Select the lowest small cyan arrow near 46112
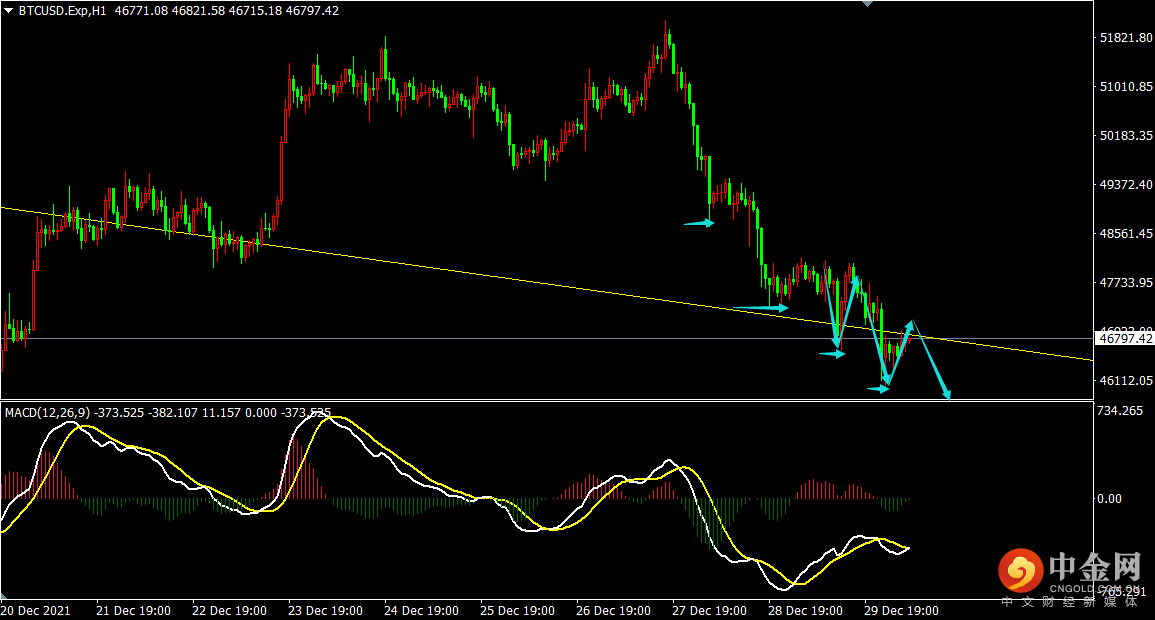This screenshot has height=620, width=1155. click(x=878, y=389)
